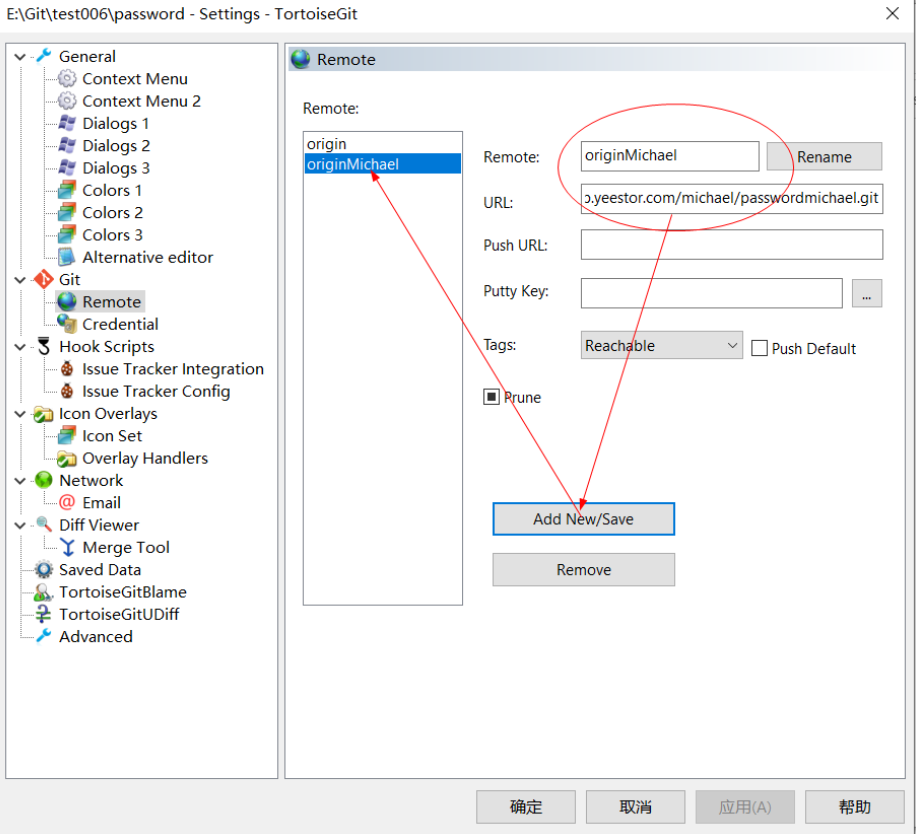Image resolution: width=916 pixels, height=834 pixels.
Task: Click the Network globe icon
Action: (x=44, y=480)
